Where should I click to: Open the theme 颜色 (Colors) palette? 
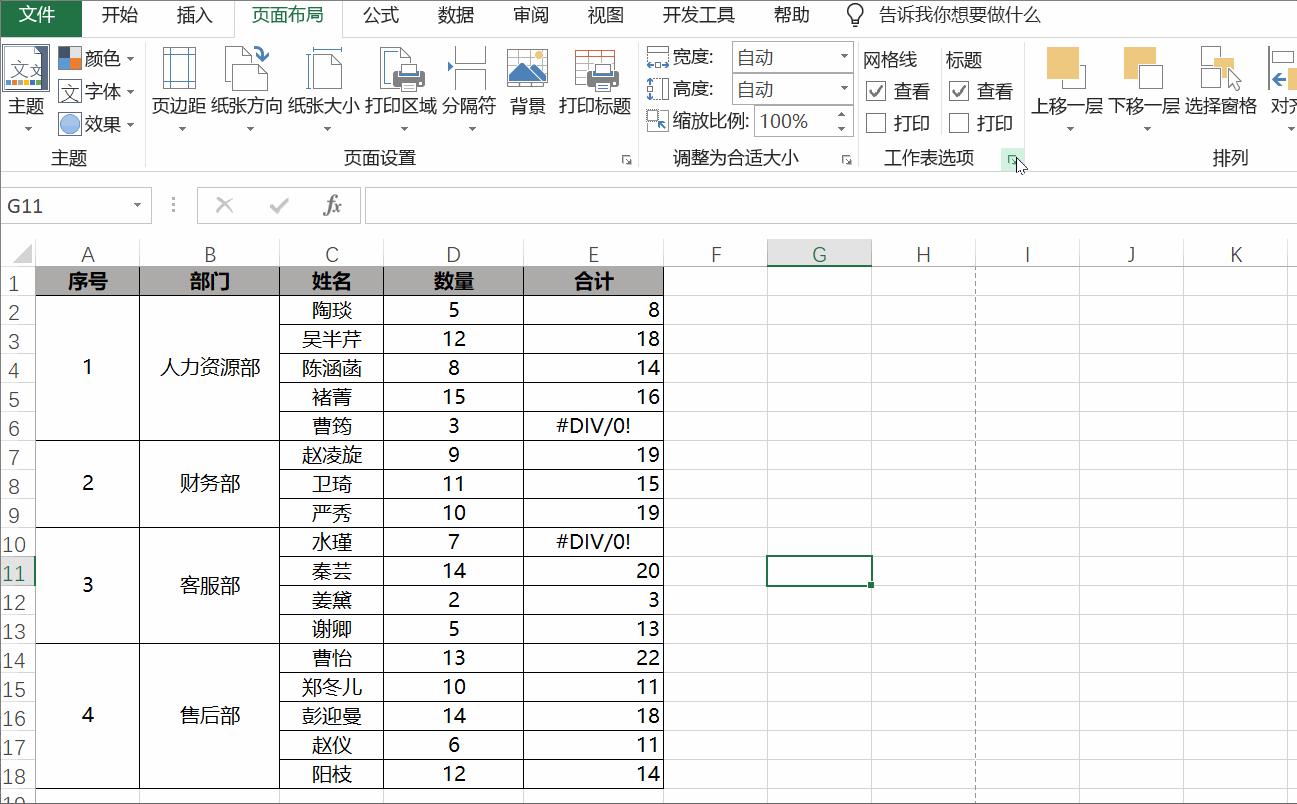pyautogui.click(x=97, y=59)
